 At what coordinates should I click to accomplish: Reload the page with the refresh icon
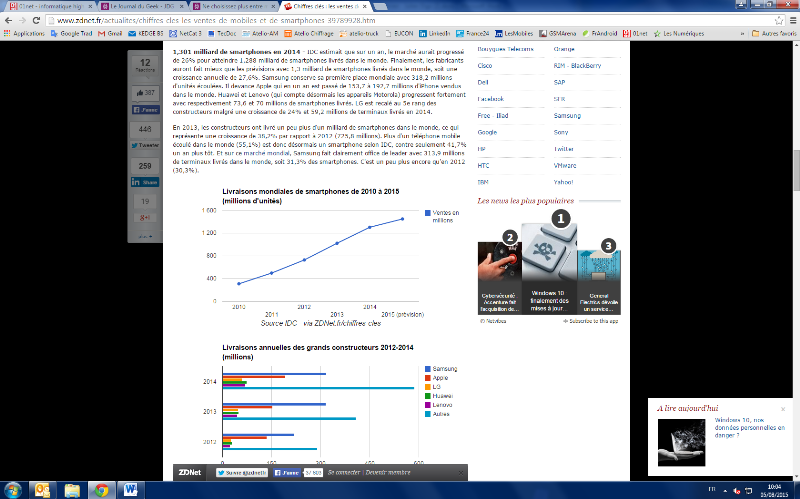(x=36, y=20)
